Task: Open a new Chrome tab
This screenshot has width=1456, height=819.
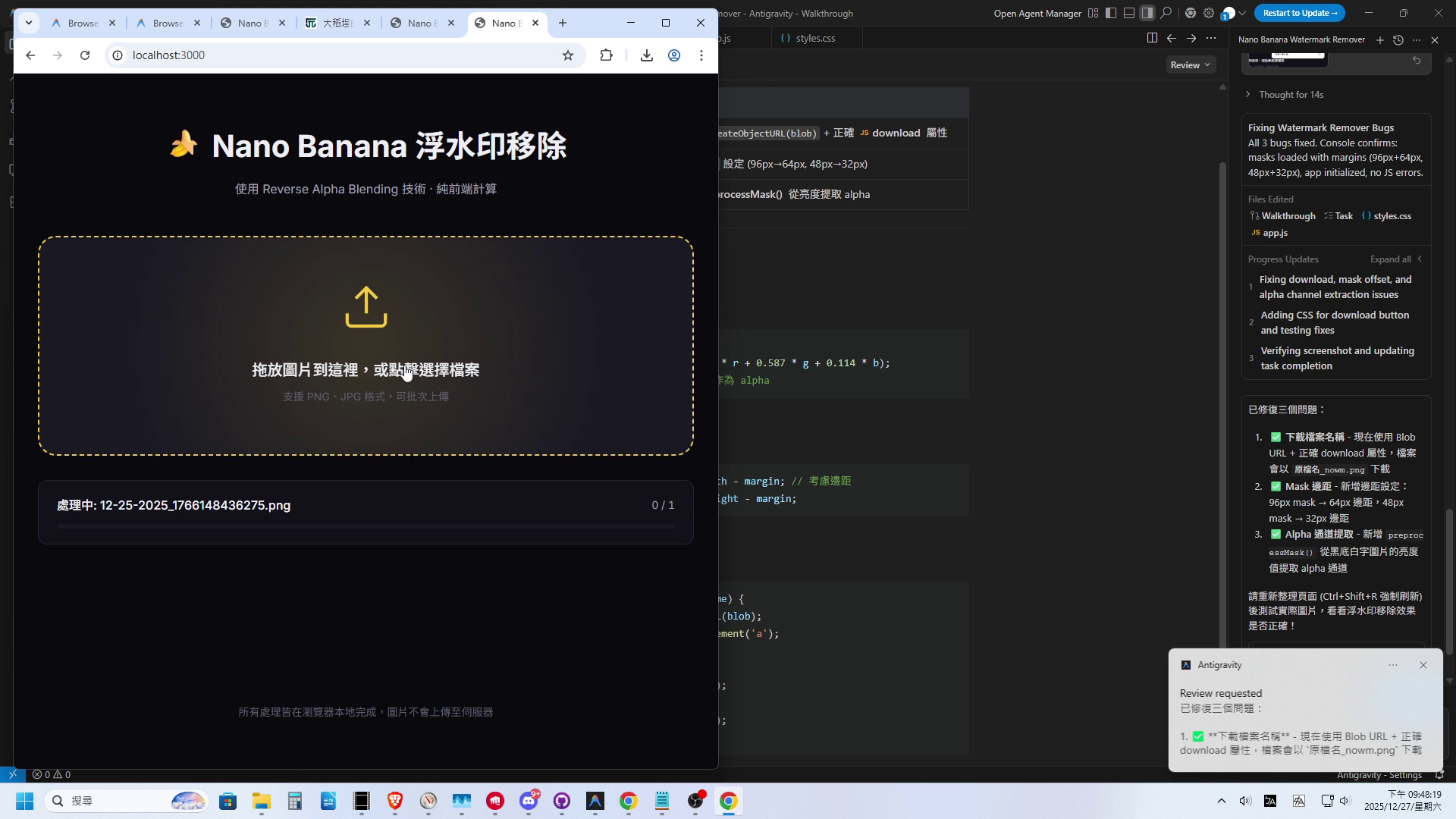Action: click(x=563, y=23)
